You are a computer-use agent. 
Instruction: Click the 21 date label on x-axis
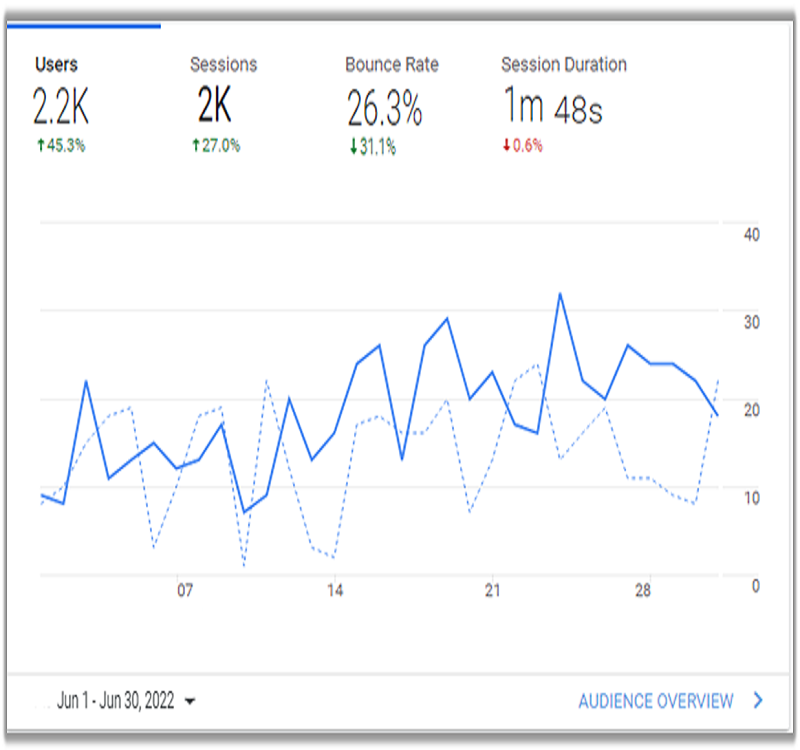coord(490,591)
